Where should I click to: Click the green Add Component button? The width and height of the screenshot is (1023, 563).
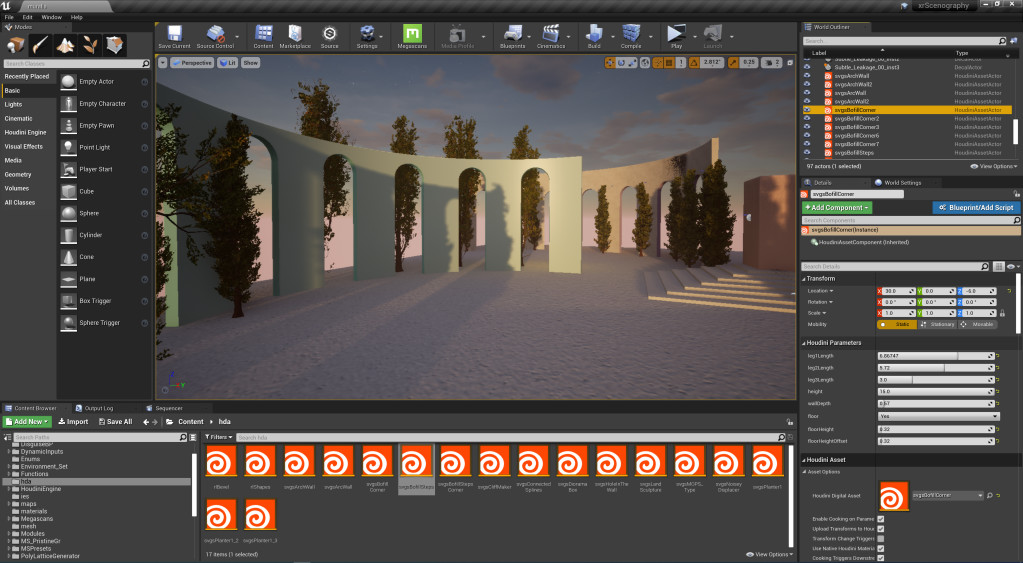click(x=837, y=207)
